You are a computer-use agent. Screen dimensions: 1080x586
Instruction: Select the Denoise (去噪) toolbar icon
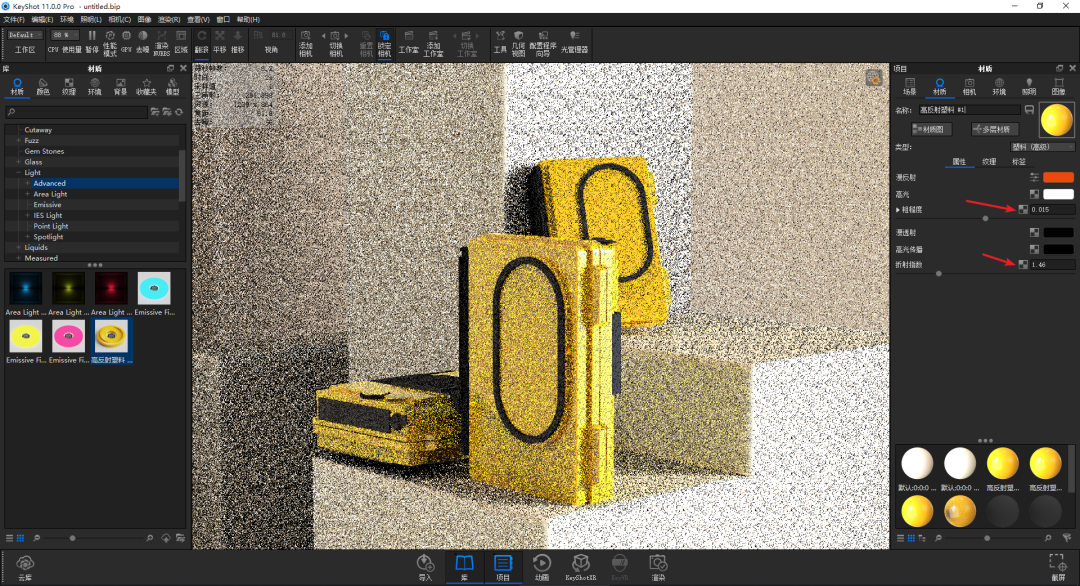point(142,40)
